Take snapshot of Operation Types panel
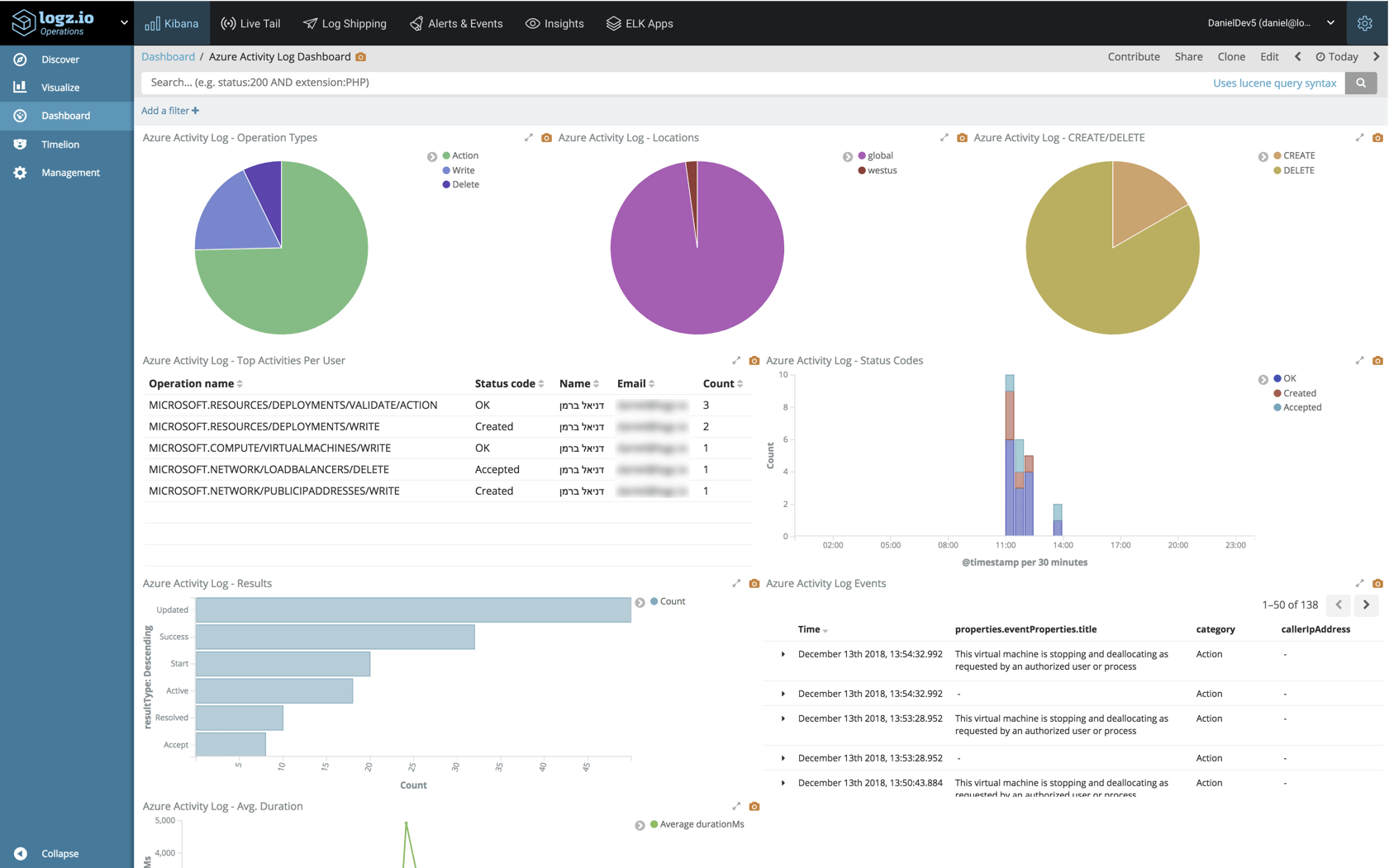1389x868 pixels. pyautogui.click(x=546, y=138)
